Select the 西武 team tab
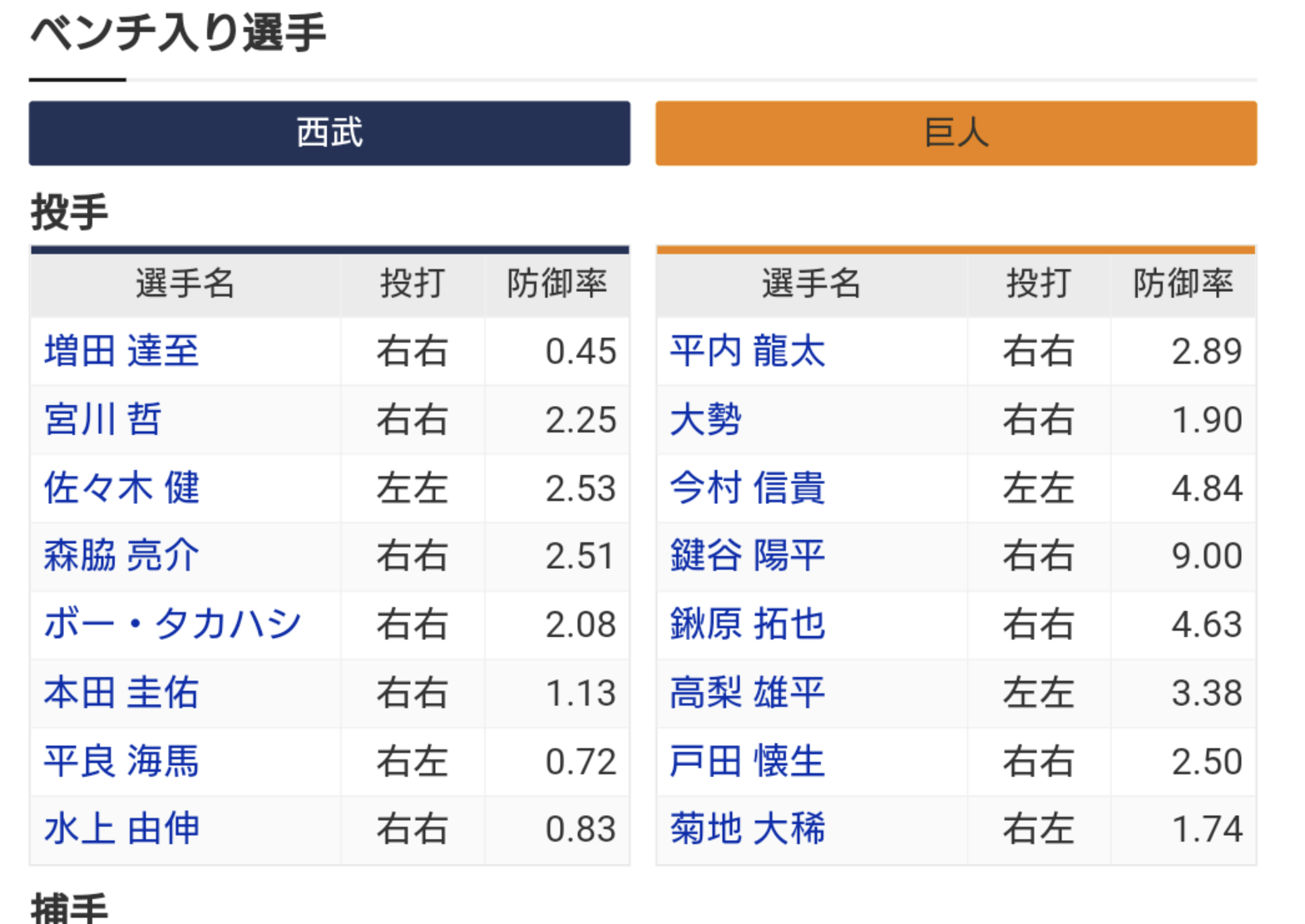1305x924 pixels. coord(329,133)
